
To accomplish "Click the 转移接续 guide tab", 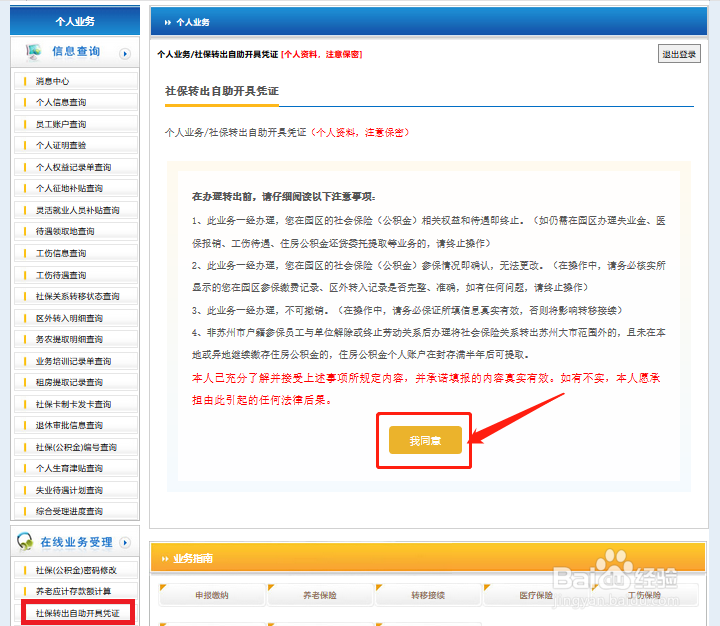I will coord(428,595).
